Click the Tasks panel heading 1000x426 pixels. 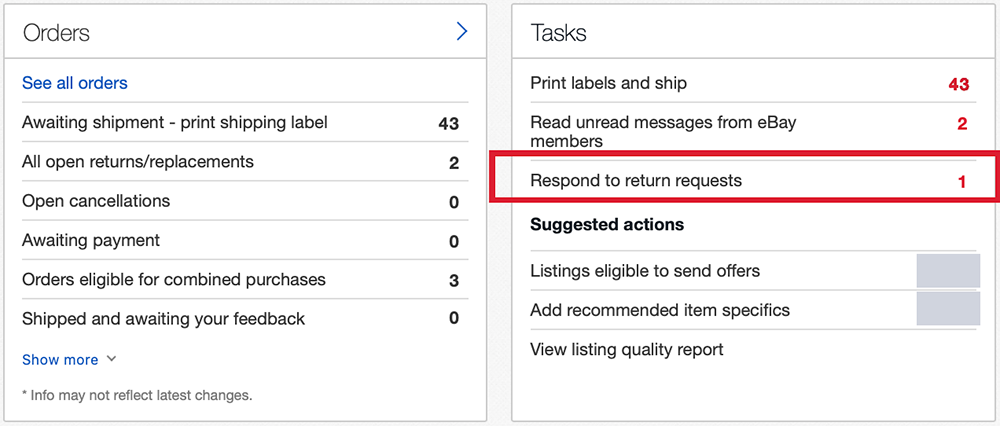pos(558,33)
